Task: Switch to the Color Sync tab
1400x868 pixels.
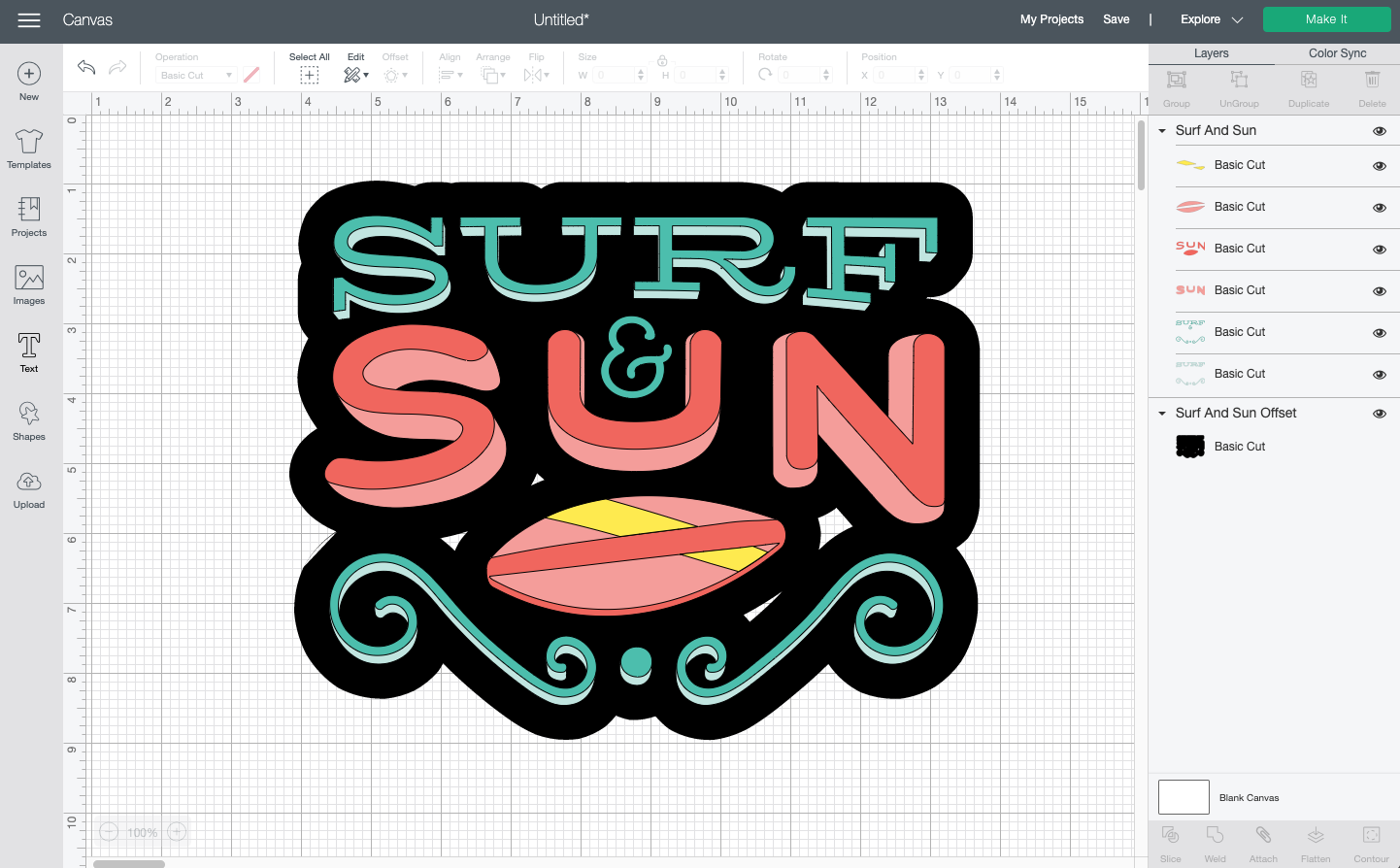Action: coord(1337,53)
